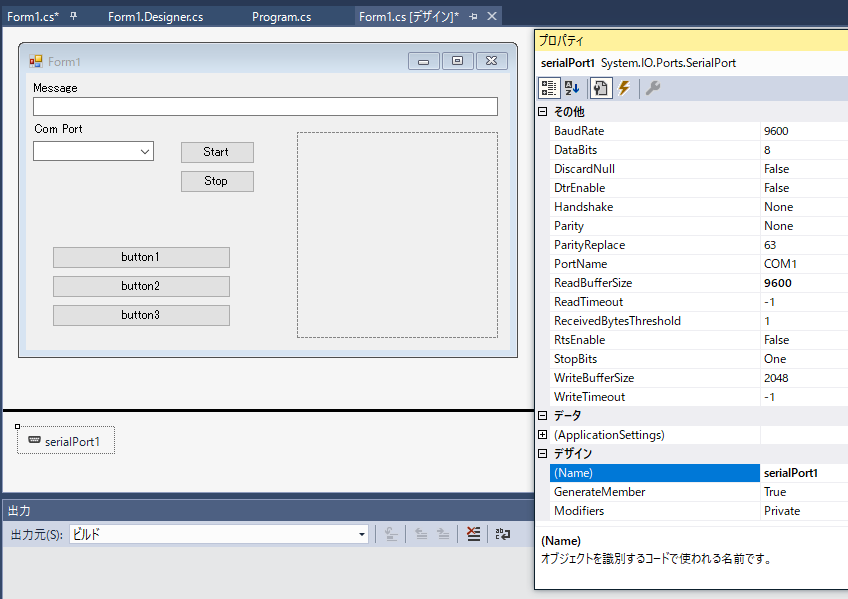This screenshot has width=848, height=599.
Task: Click the 出力 panel header
Action: tap(268, 510)
